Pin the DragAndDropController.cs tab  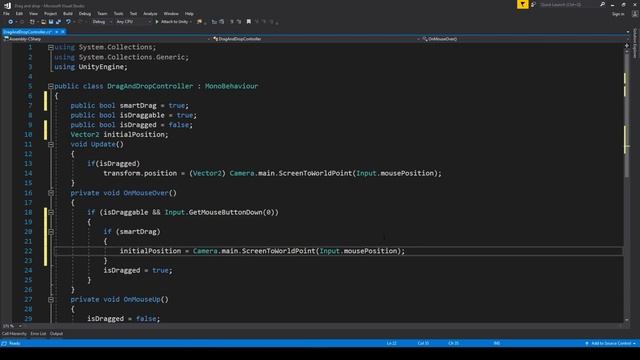(x=57, y=32)
